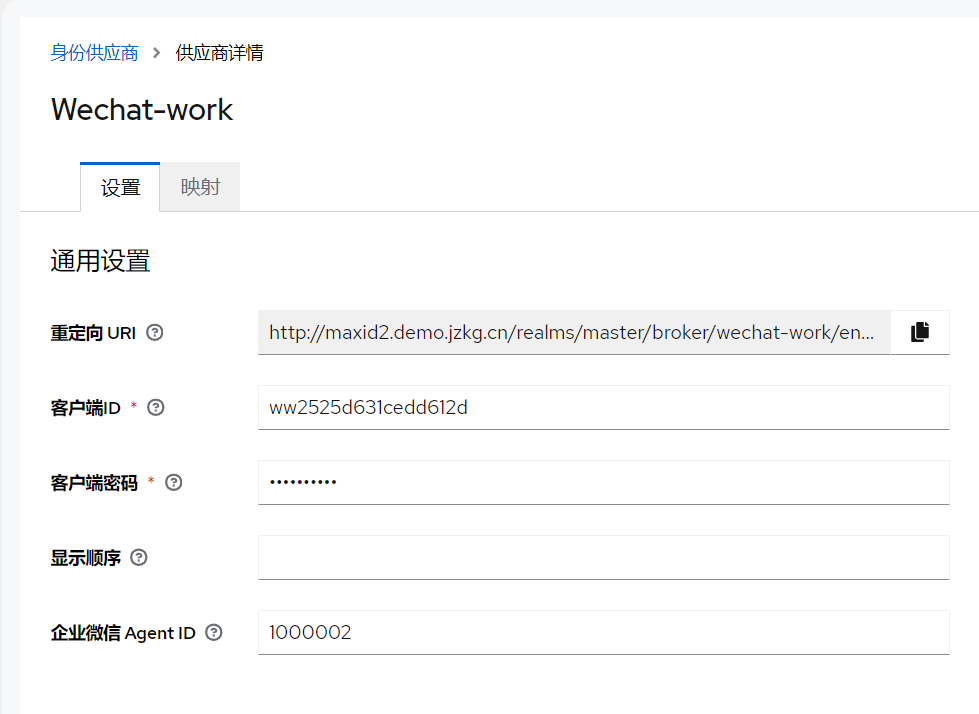Click the 客户端密码 label text
The width and height of the screenshot is (979, 714).
[x=94, y=483]
